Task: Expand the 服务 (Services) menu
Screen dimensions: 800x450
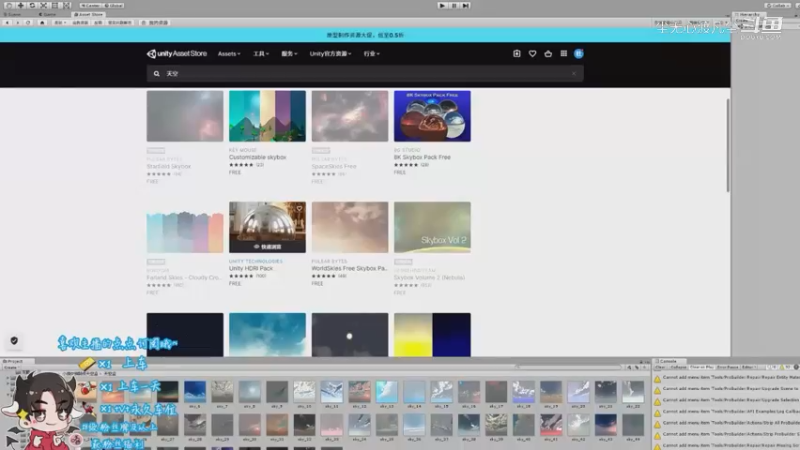Action: tap(289, 54)
